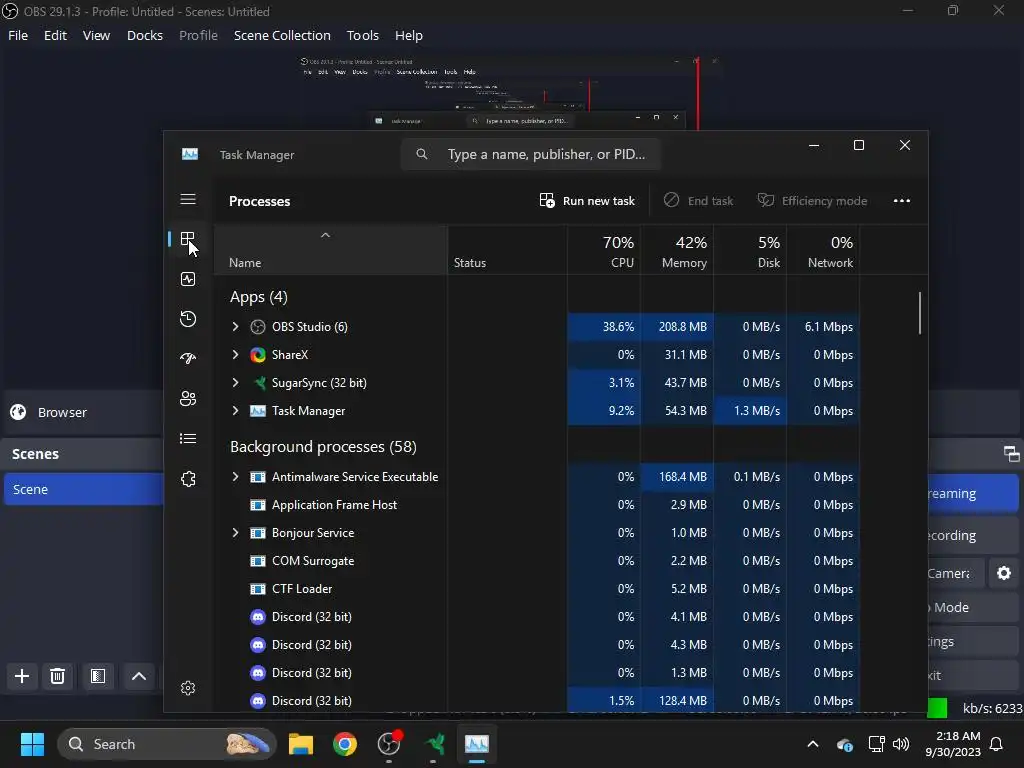Screen dimensions: 1024x768
Task: Click the Status column header
Action: (507, 251)
